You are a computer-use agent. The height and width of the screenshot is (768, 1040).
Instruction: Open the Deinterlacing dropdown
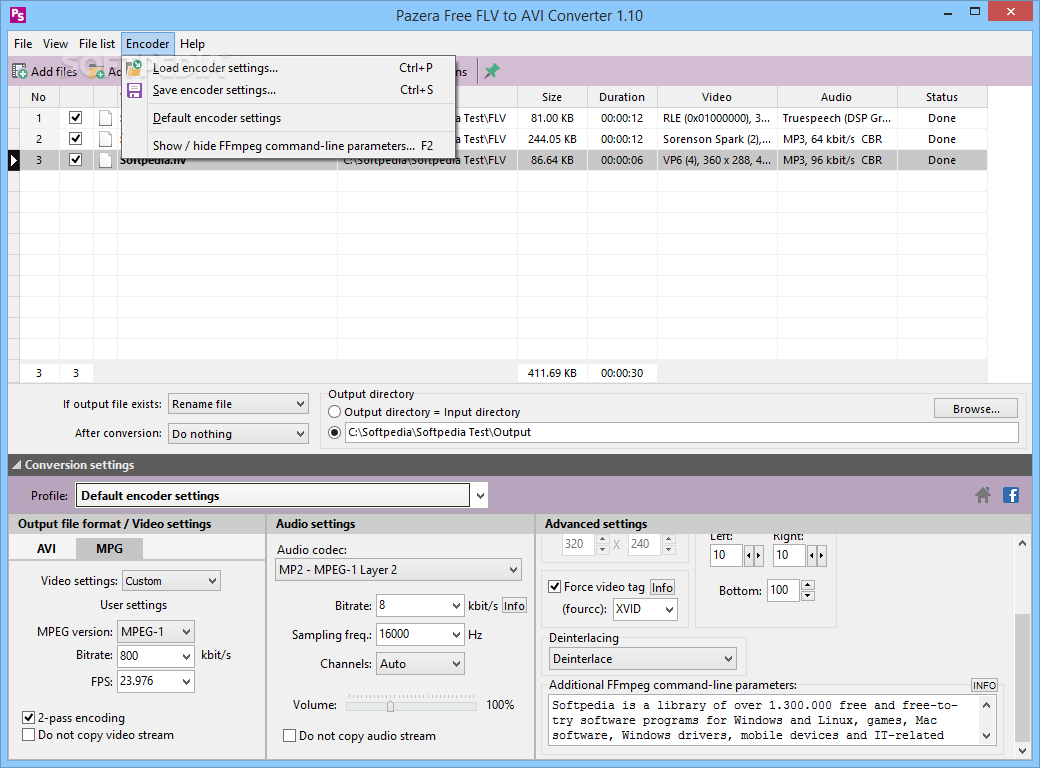(643, 659)
